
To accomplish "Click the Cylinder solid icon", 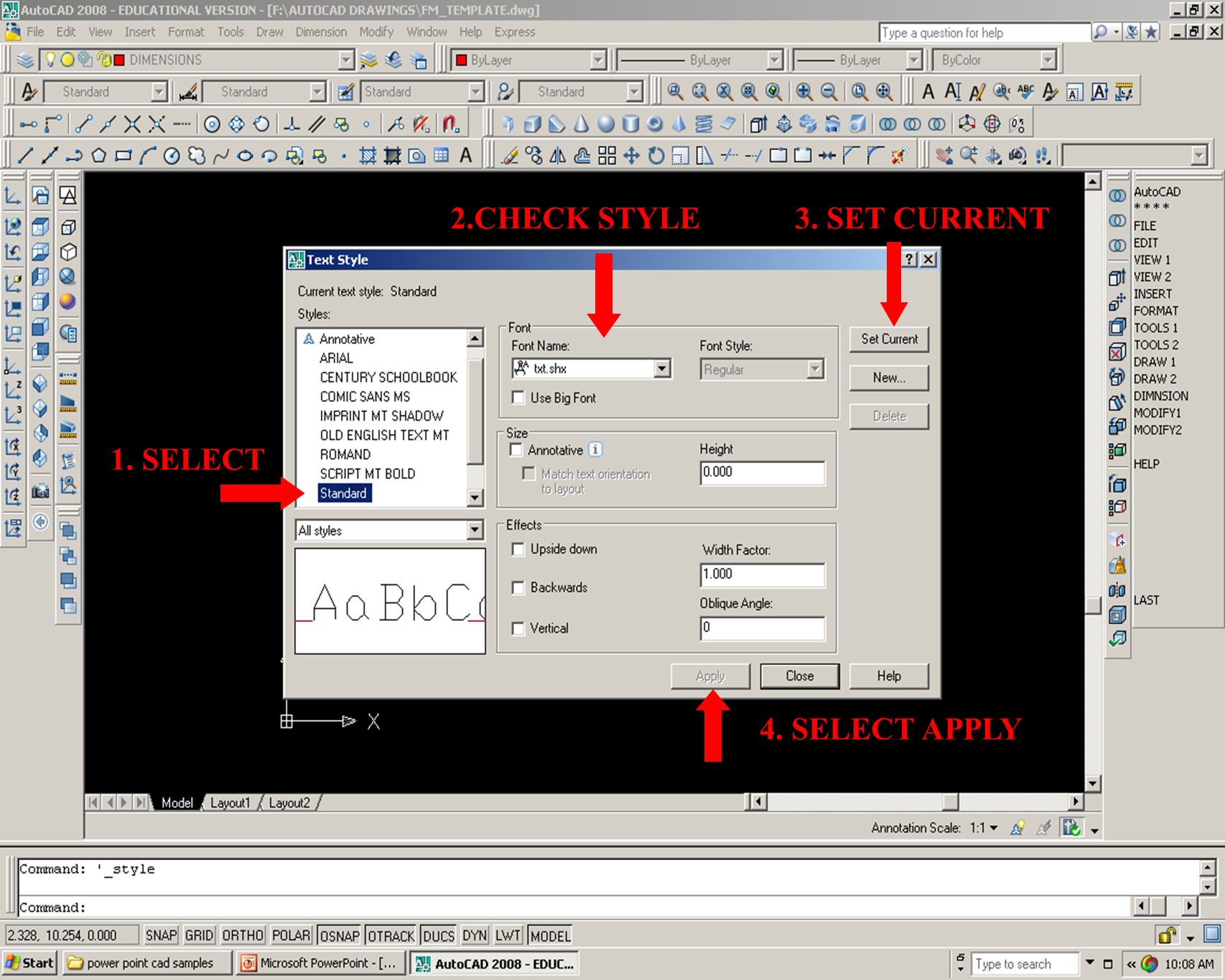I will (x=631, y=123).
